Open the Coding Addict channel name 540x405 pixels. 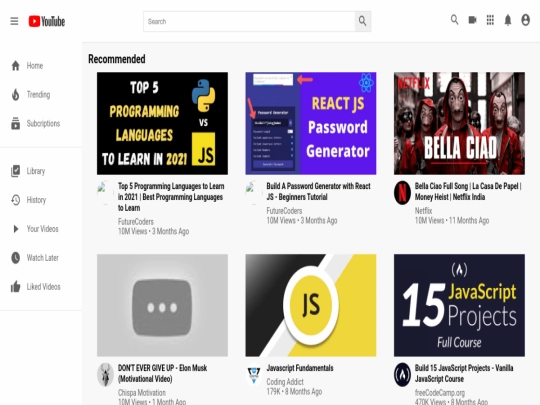click(x=285, y=382)
